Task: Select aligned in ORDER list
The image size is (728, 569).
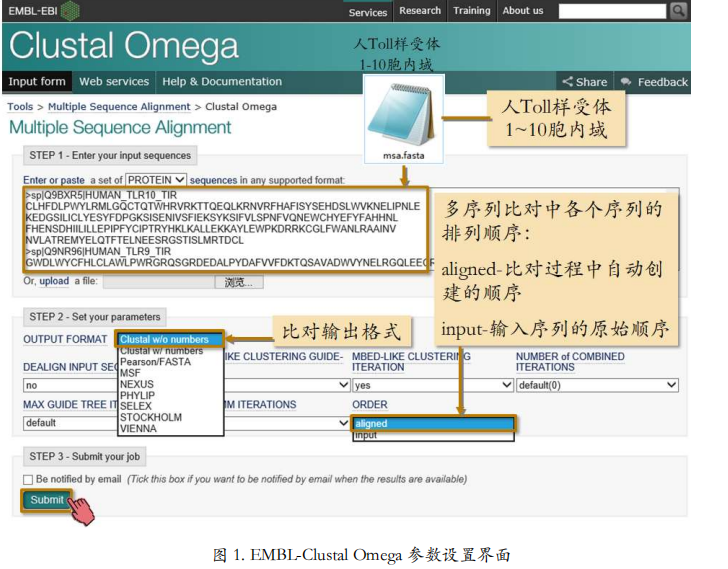Action: pos(433,423)
